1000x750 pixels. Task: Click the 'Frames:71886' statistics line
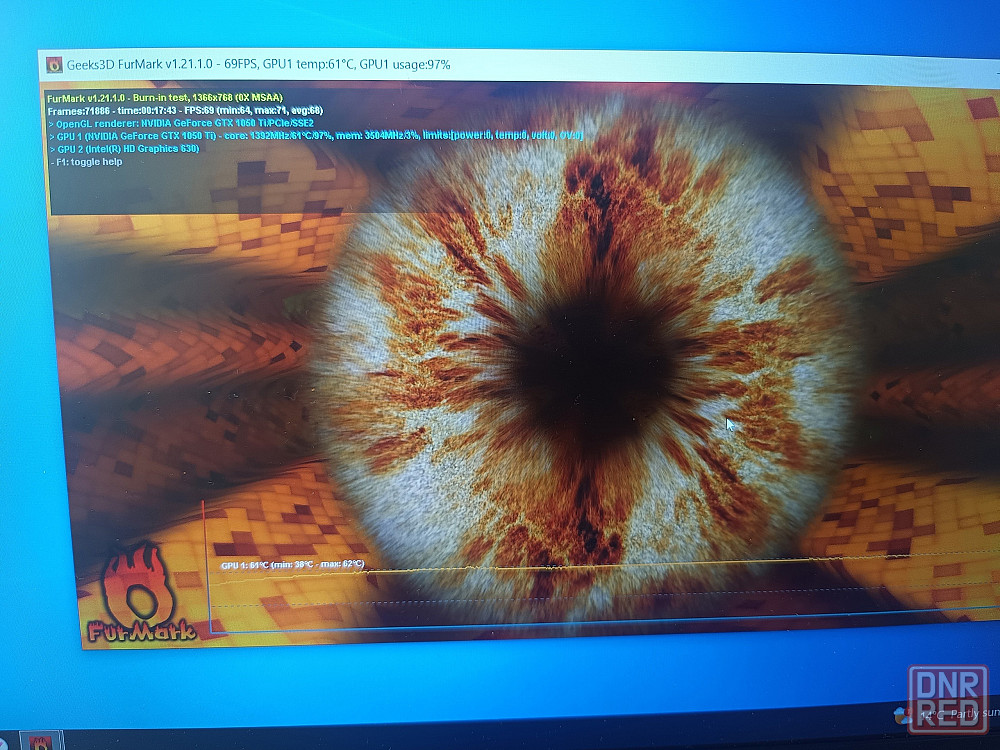pos(185,110)
